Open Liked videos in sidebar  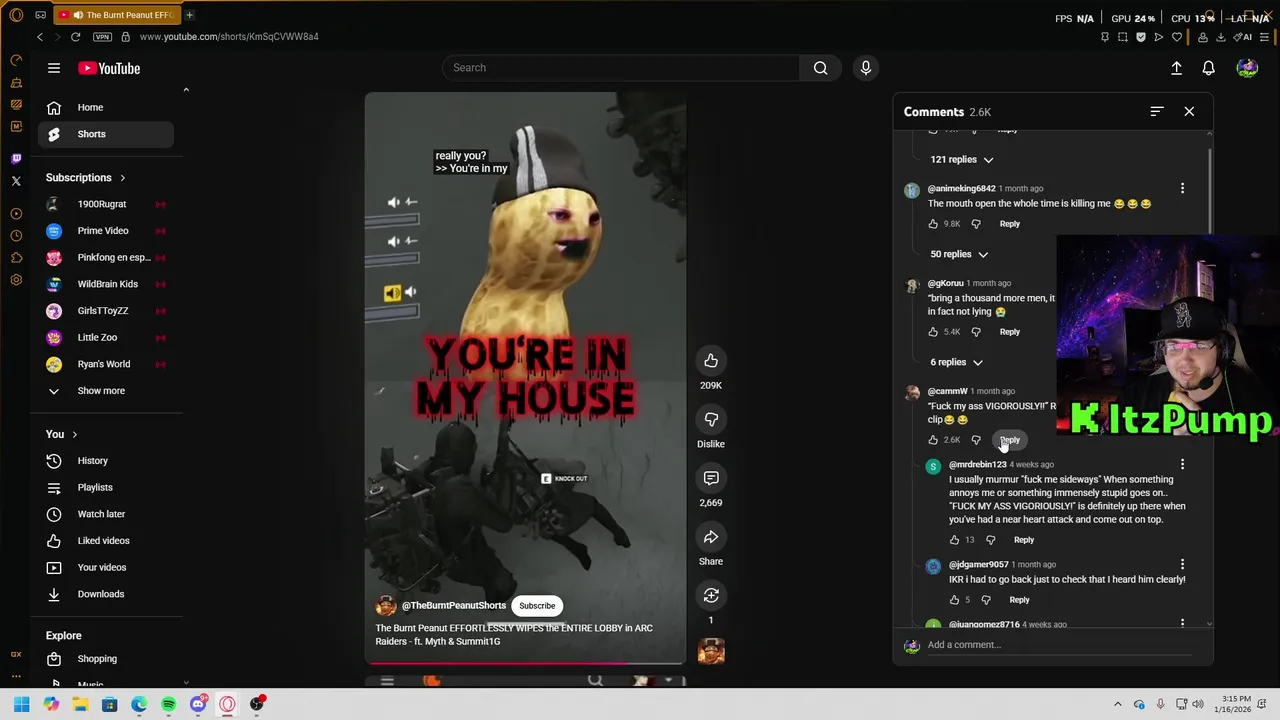coord(106,541)
